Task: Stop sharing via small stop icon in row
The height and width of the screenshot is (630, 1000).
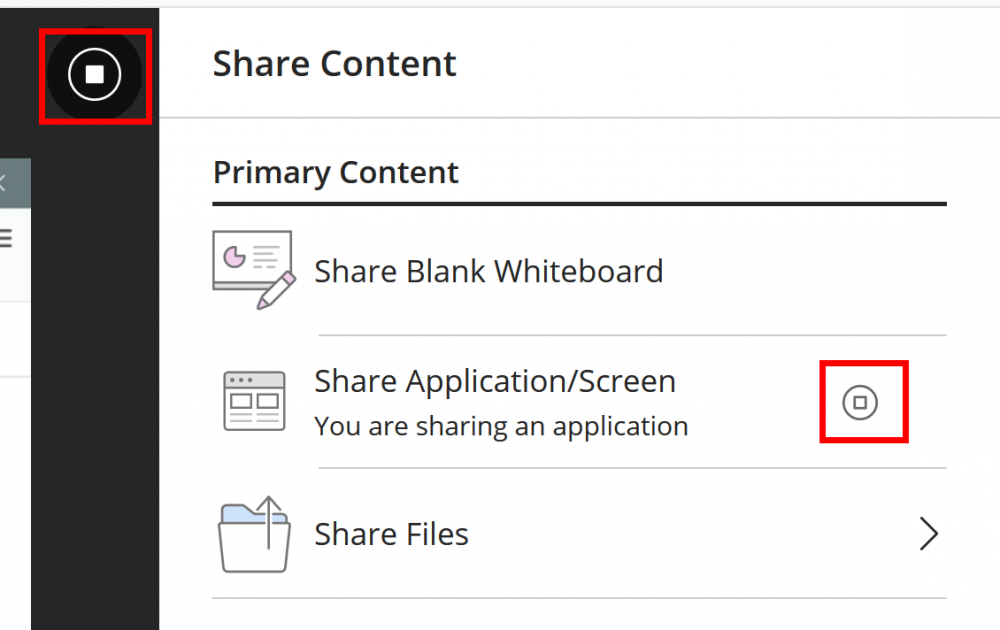Action: (x=860, y=403)
